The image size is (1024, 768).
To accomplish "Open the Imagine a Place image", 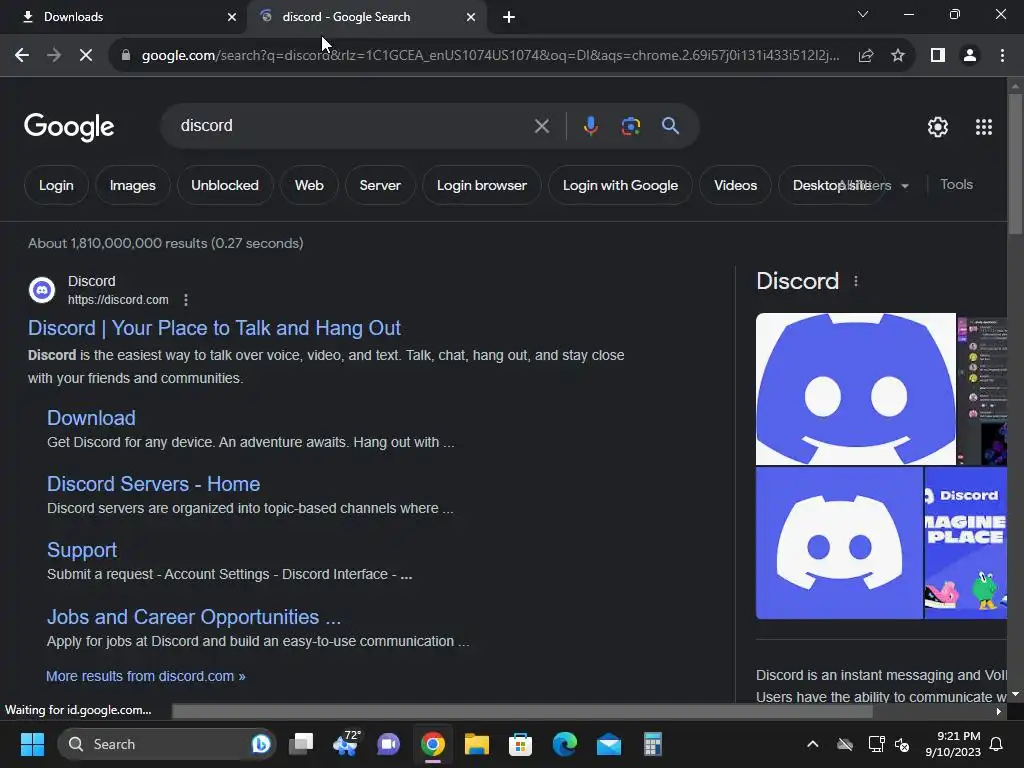I will click(966, 543).
